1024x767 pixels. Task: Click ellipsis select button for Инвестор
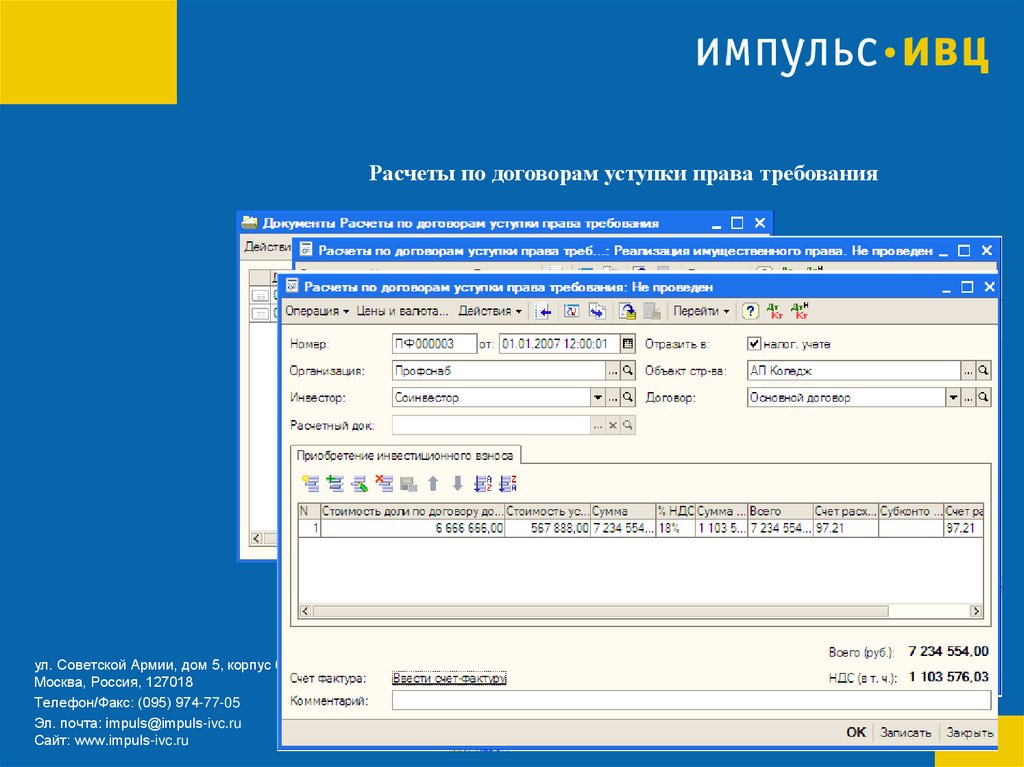pos(613,397)
